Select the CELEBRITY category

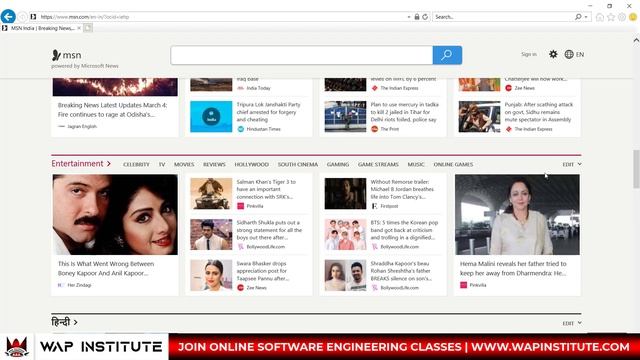pos(136,164)
